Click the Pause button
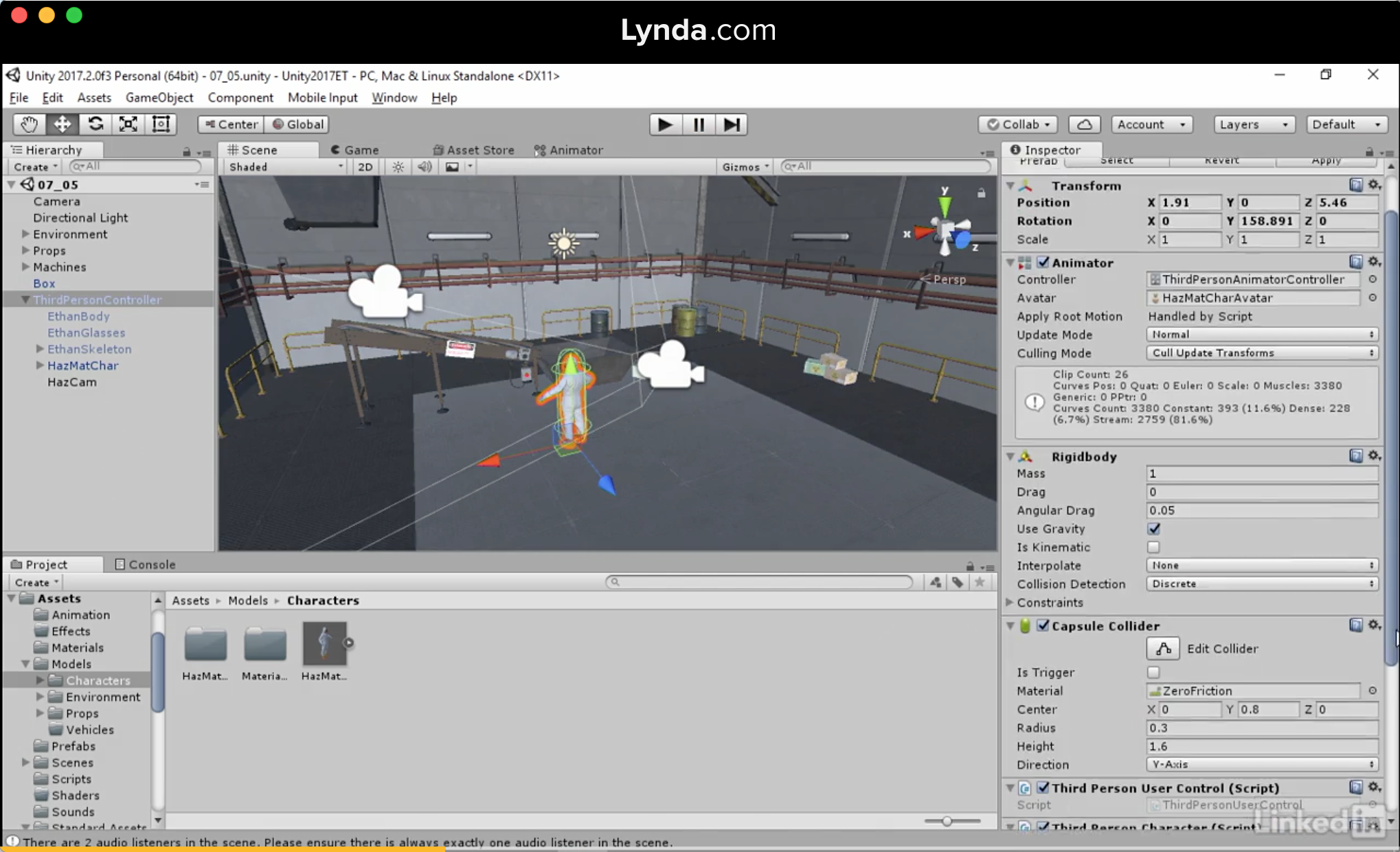Viewport: 1400px width, 852px height. click(x=699, y=124)
